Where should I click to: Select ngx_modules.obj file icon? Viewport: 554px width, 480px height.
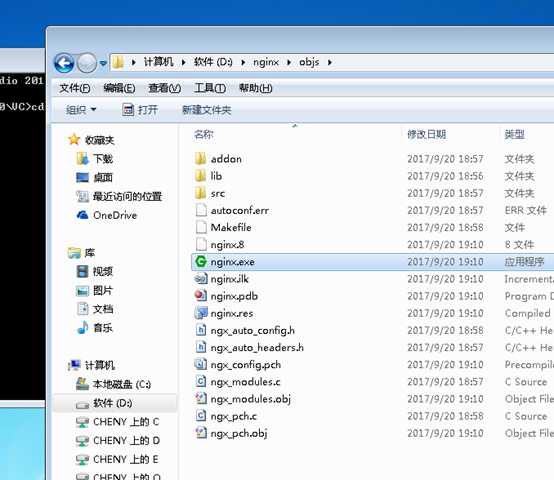(x=201, y=399)
